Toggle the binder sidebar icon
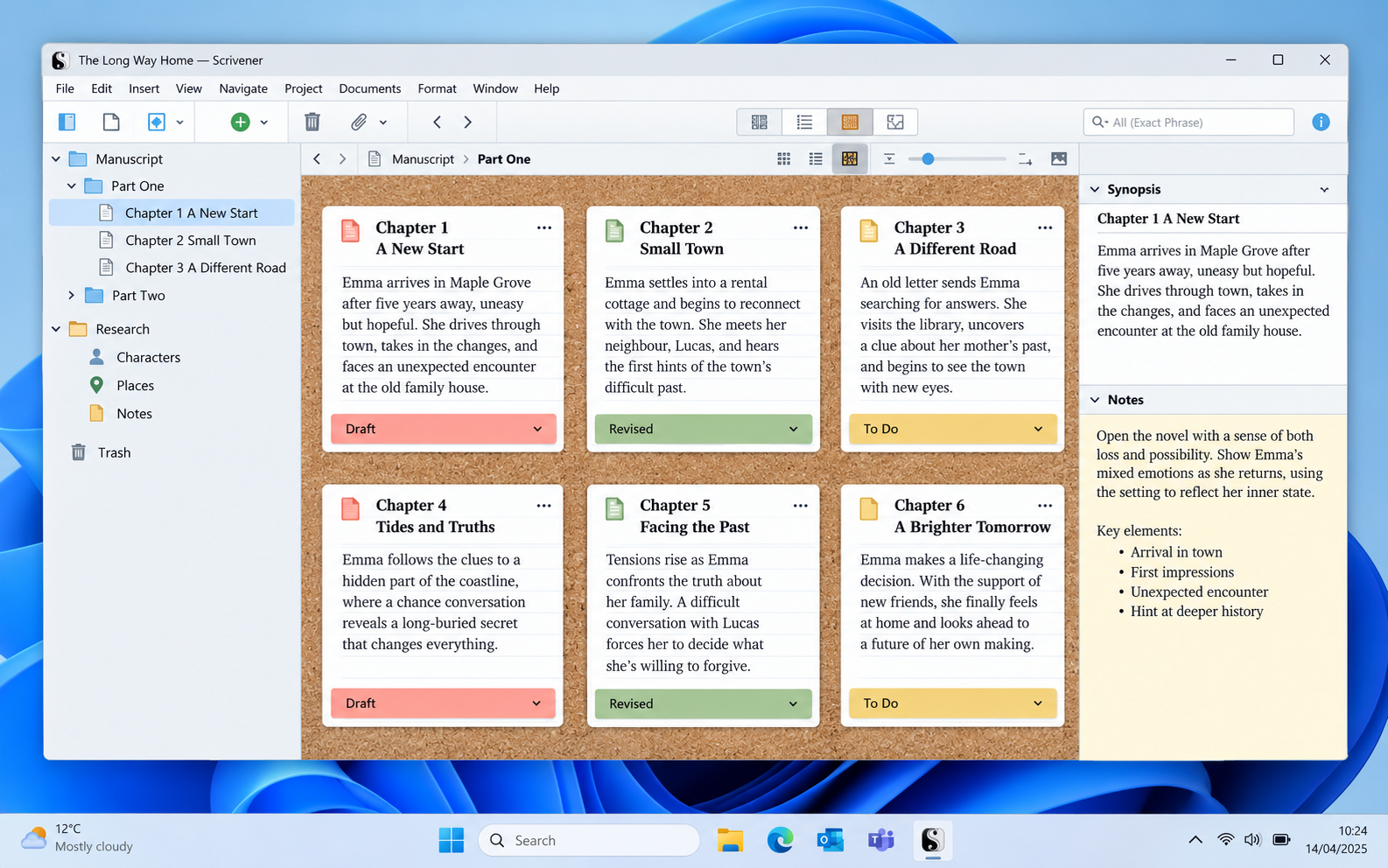This screenshot has width=1388, height=868. 67,122
